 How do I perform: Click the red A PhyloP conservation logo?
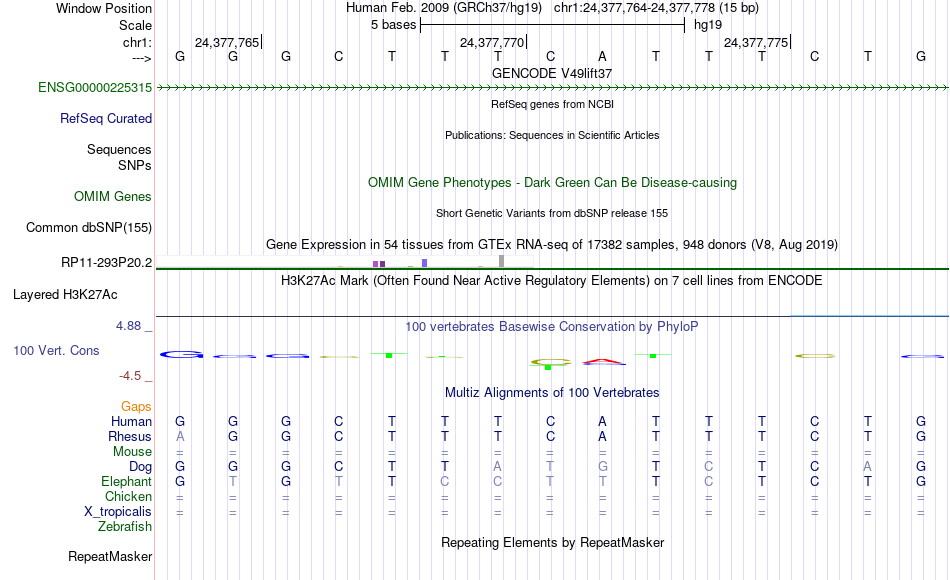pos(603,362)
